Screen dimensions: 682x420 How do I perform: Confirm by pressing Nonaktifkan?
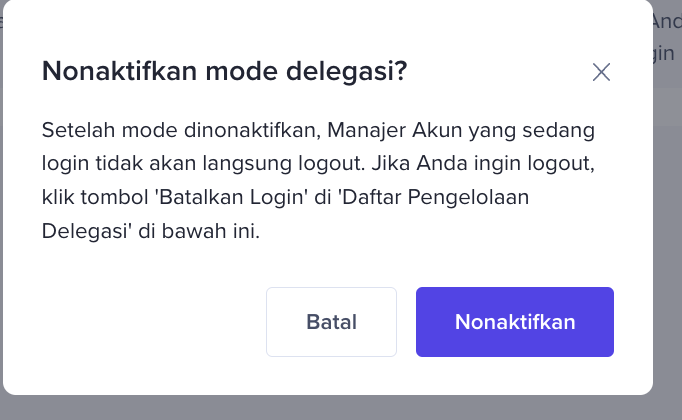[x=514, y=322]
